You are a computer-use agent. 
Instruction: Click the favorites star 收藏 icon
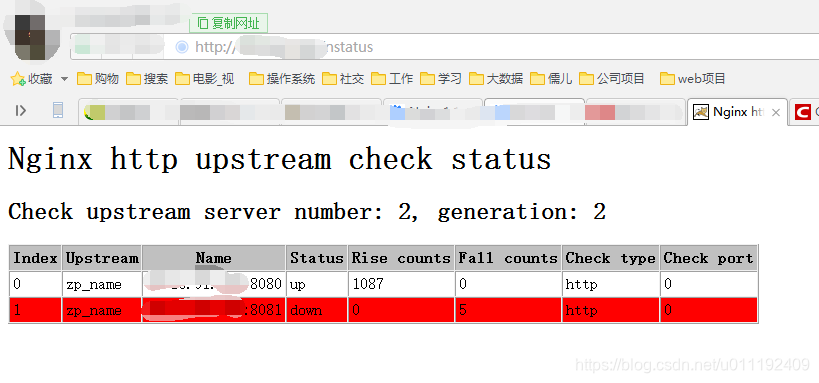click(x=18, y=79)
